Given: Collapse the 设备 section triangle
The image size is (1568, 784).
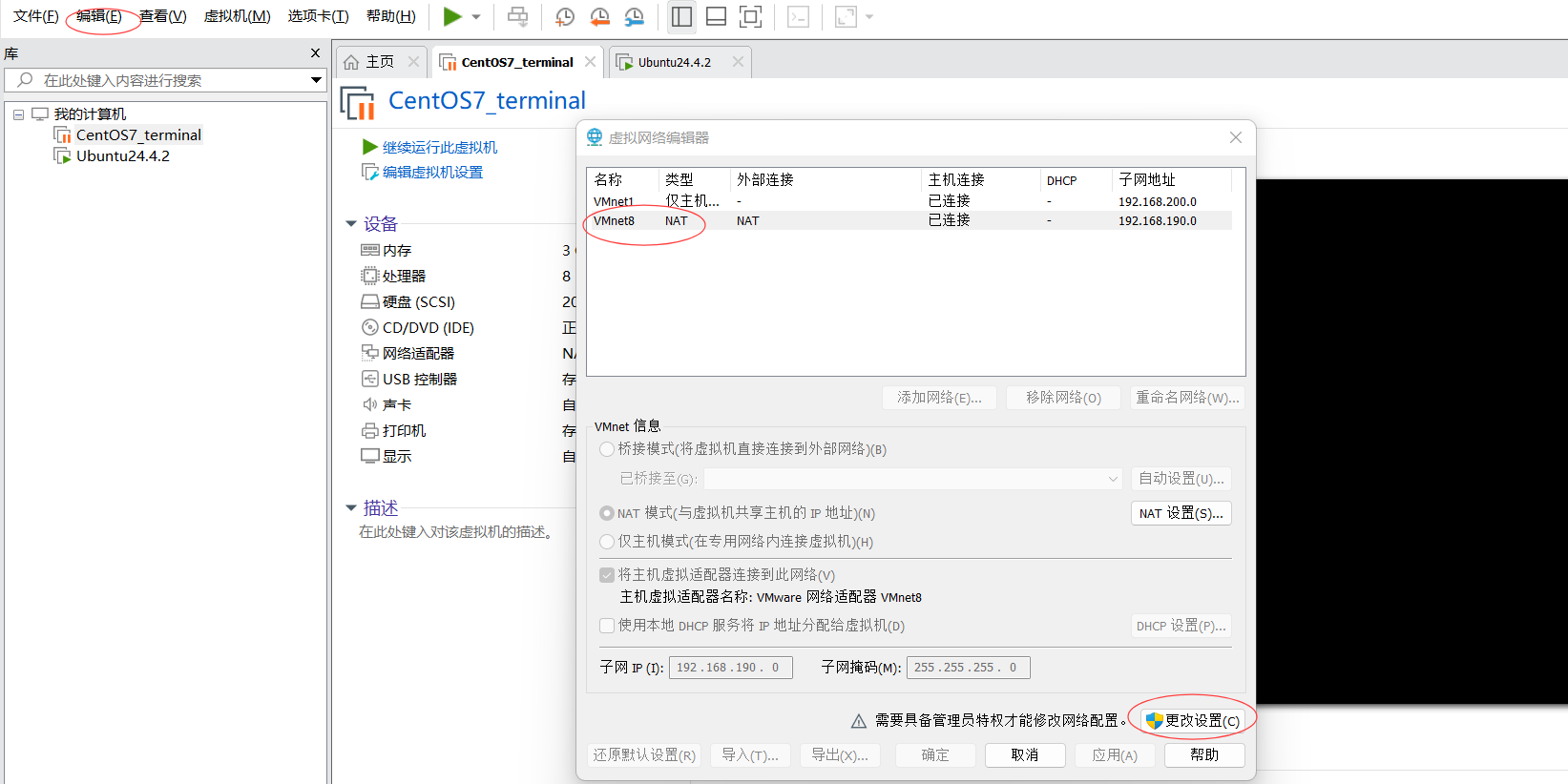Looking at the screenshot, I should point(351,224).
